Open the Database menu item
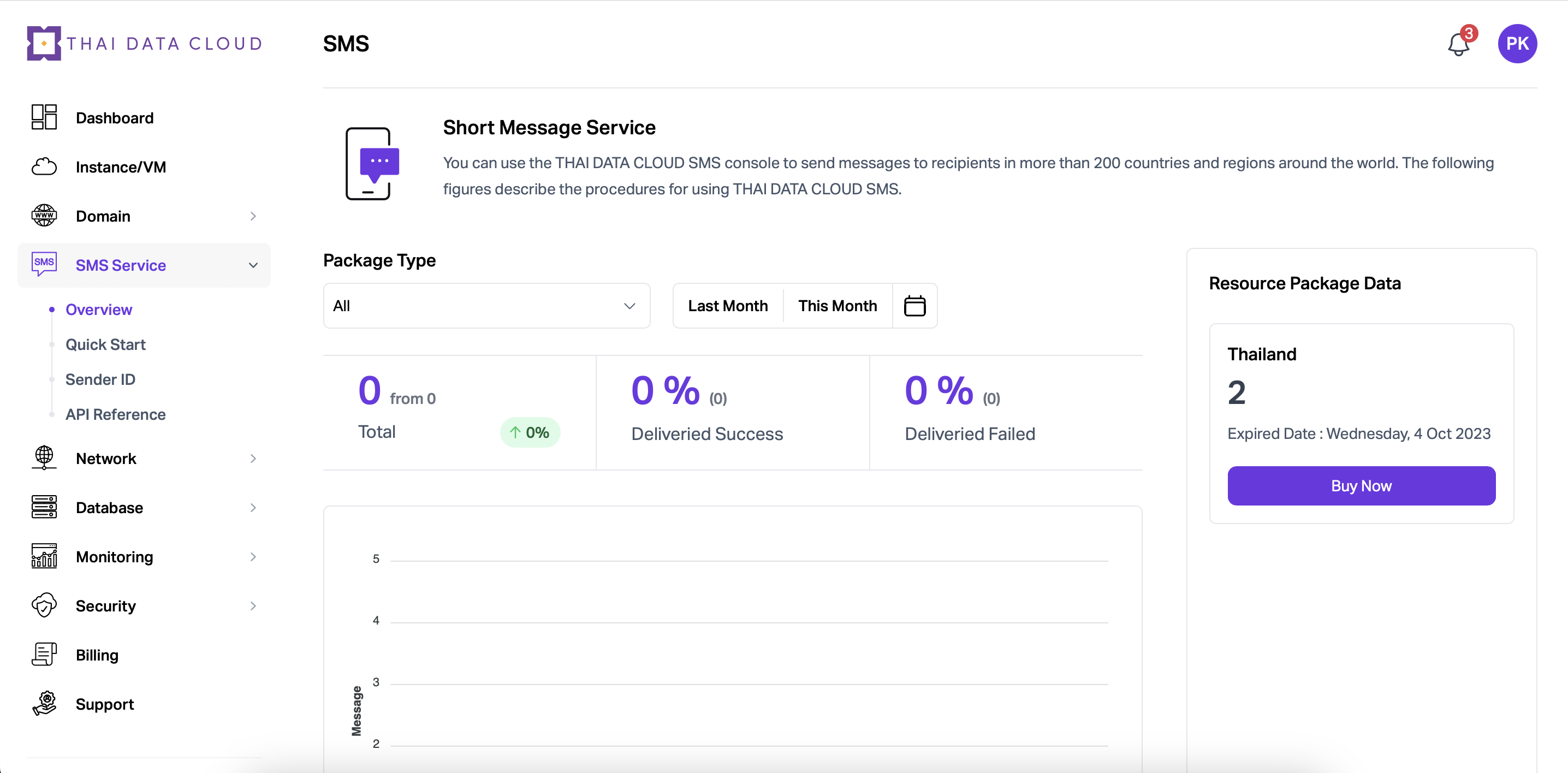Viewport: 1568px width, 773px height. [144, 508]
